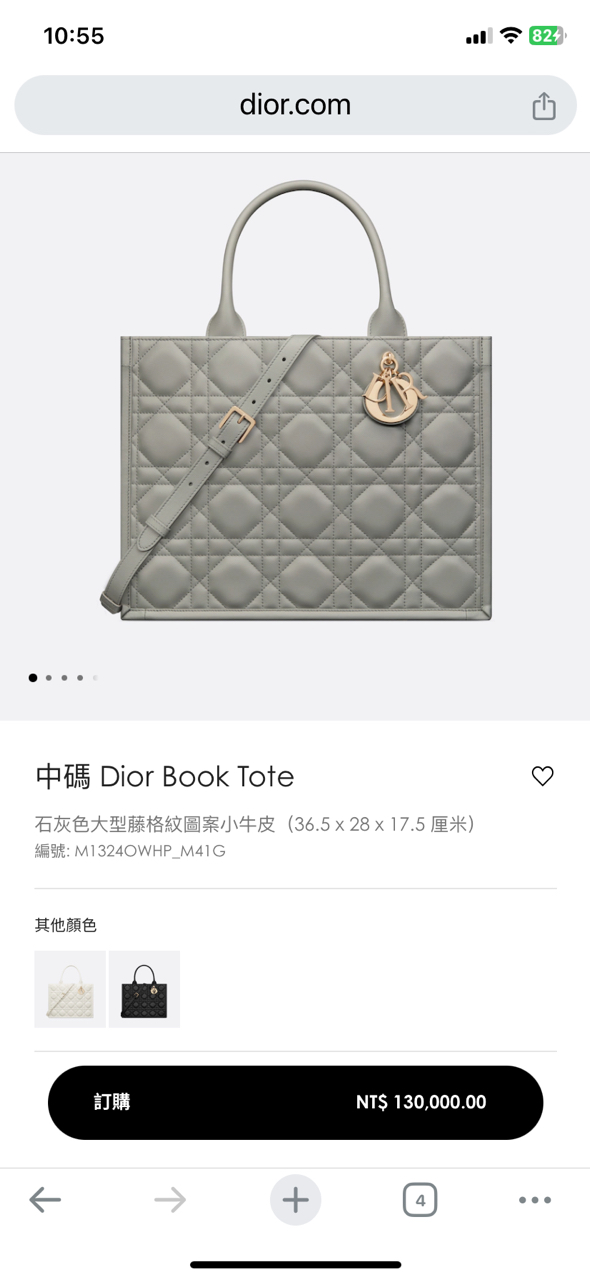This screenshot has width=590, height=1280.
Task: Open the tab switcher showing 4 tabs
Action: point(420,1200)
